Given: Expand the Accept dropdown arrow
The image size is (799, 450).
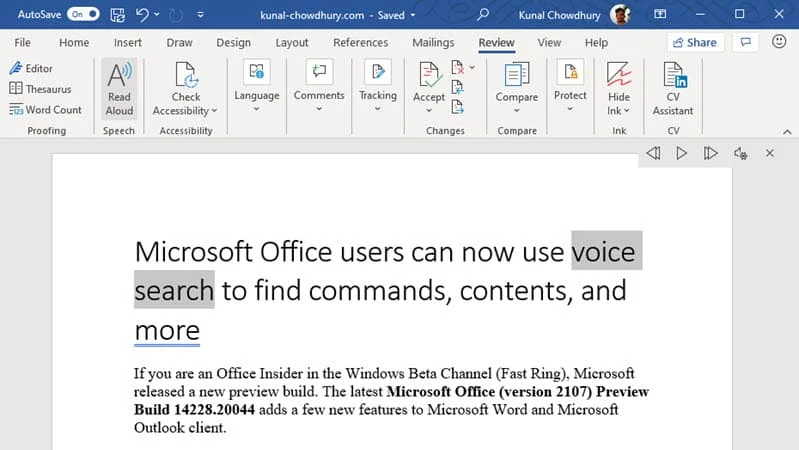Looking at the screenshot, I should [x=429, y=111].
